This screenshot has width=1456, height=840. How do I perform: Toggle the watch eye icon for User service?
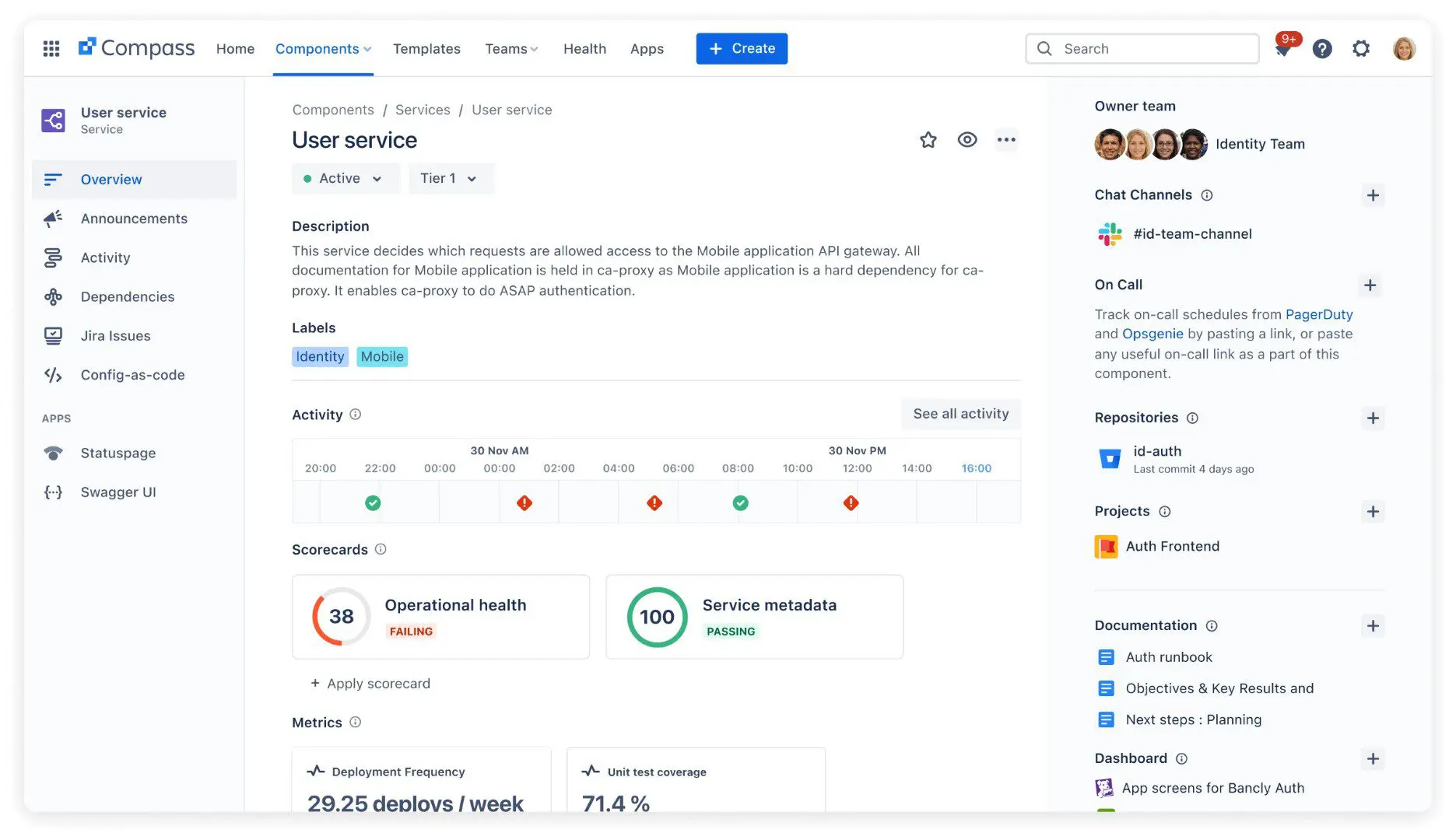967,140
